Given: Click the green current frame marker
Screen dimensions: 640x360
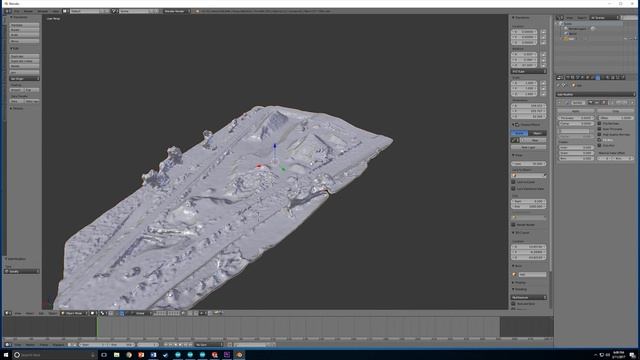Looking at the screenshot, I should tap(97, 327).
